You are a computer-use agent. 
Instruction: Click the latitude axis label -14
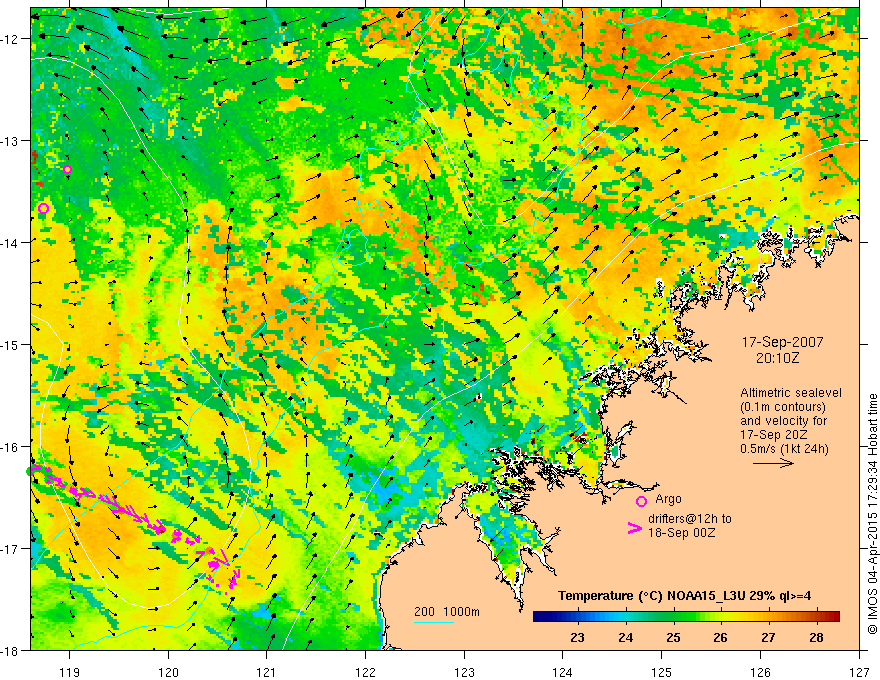[10, 243]
